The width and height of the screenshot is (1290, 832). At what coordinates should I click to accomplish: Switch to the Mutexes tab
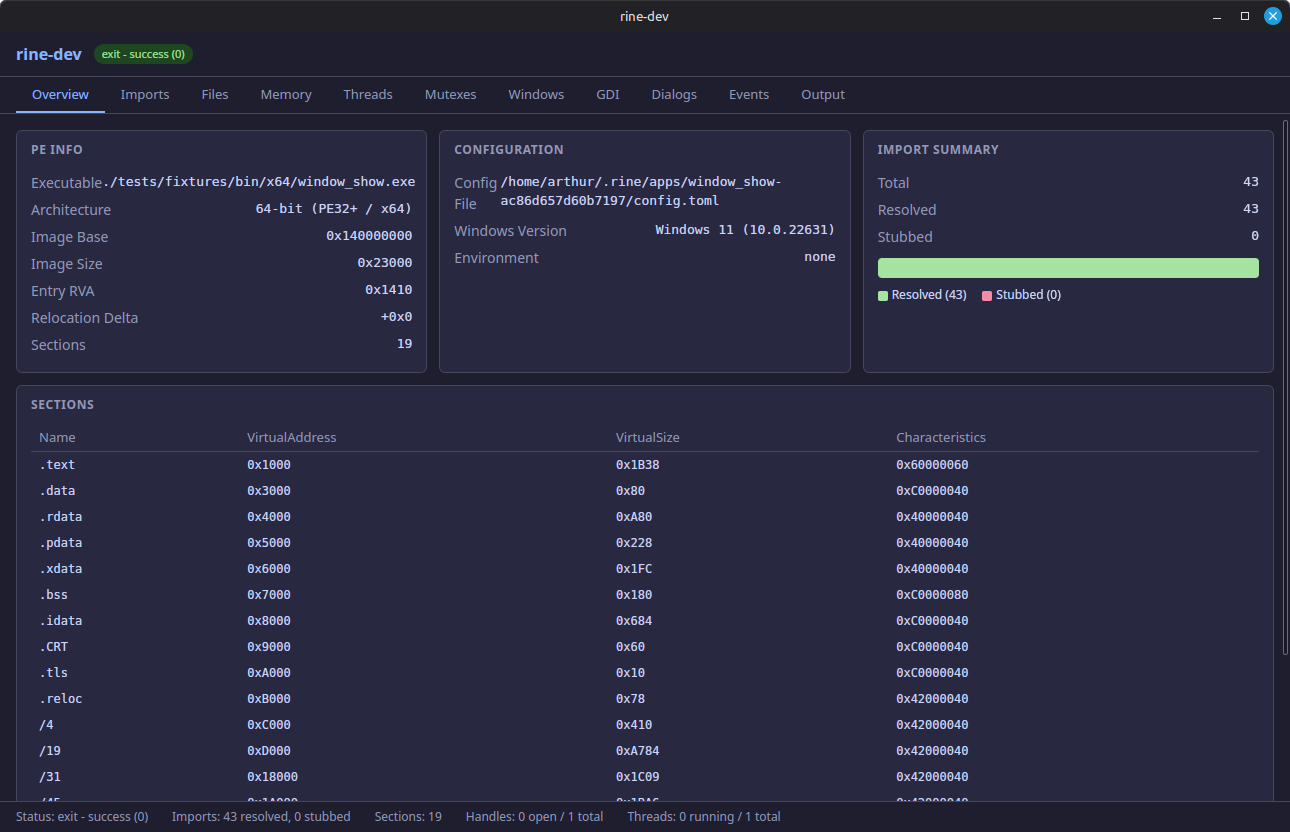450,94
